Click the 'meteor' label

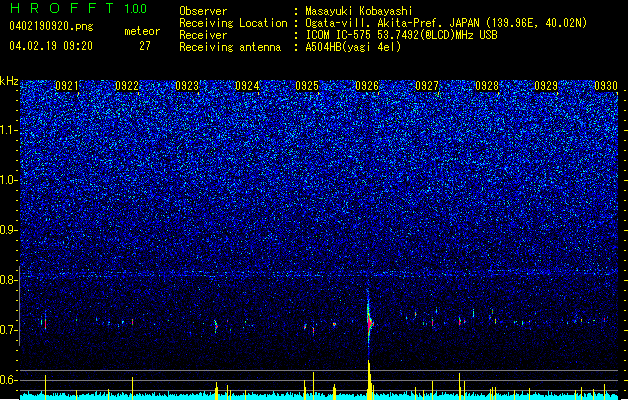(142, 31)
